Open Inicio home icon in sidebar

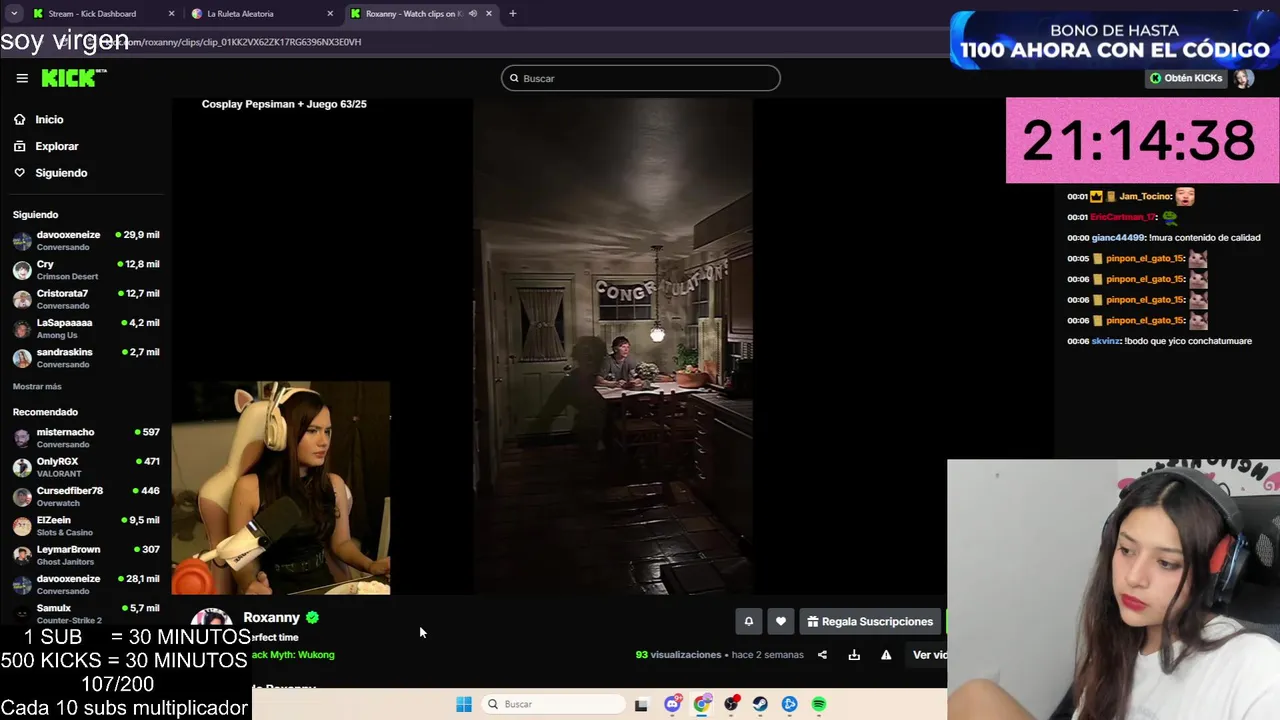pyautogui.click(x=19, y=119)
